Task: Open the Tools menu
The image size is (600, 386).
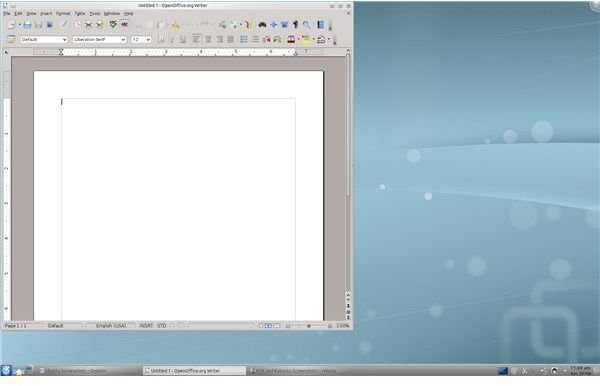Action: (x=95, y=13)
